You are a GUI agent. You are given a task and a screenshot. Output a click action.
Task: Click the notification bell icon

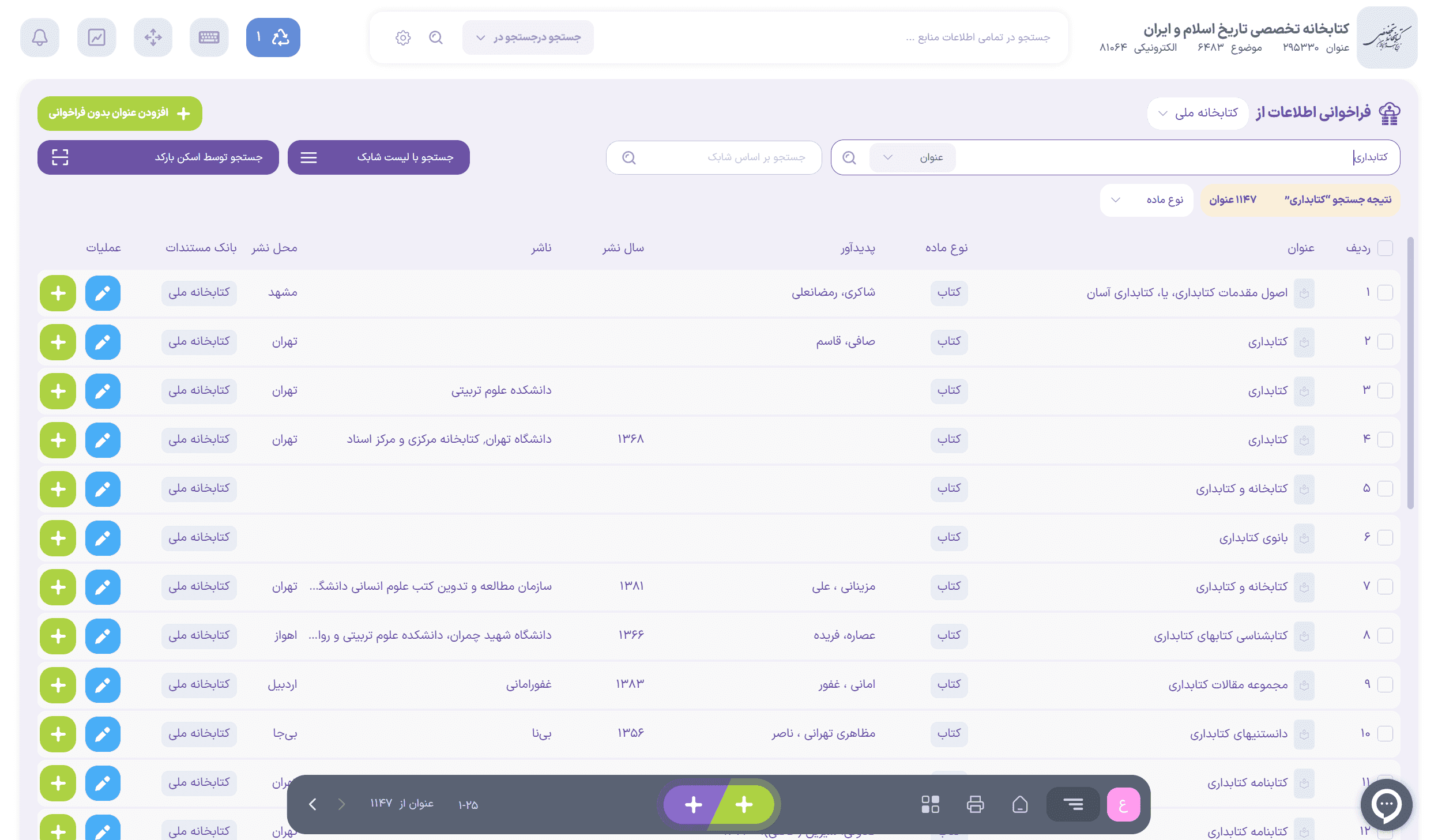(x=39, y=37)
